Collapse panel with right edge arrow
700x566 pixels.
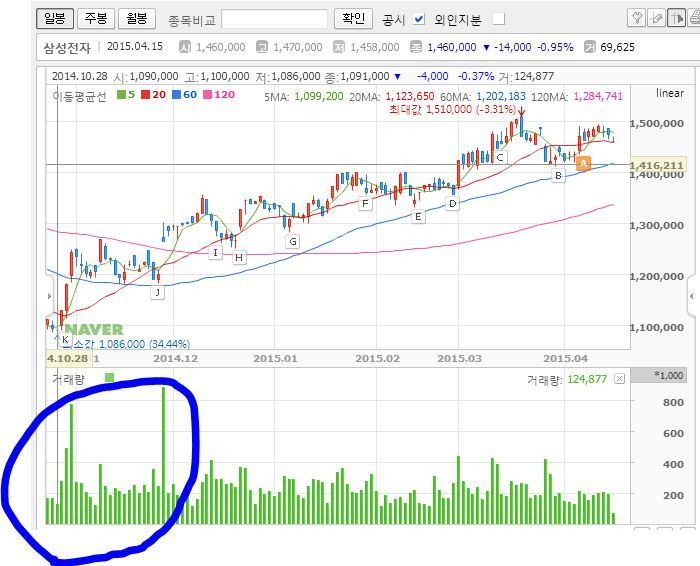click(692, 296)
